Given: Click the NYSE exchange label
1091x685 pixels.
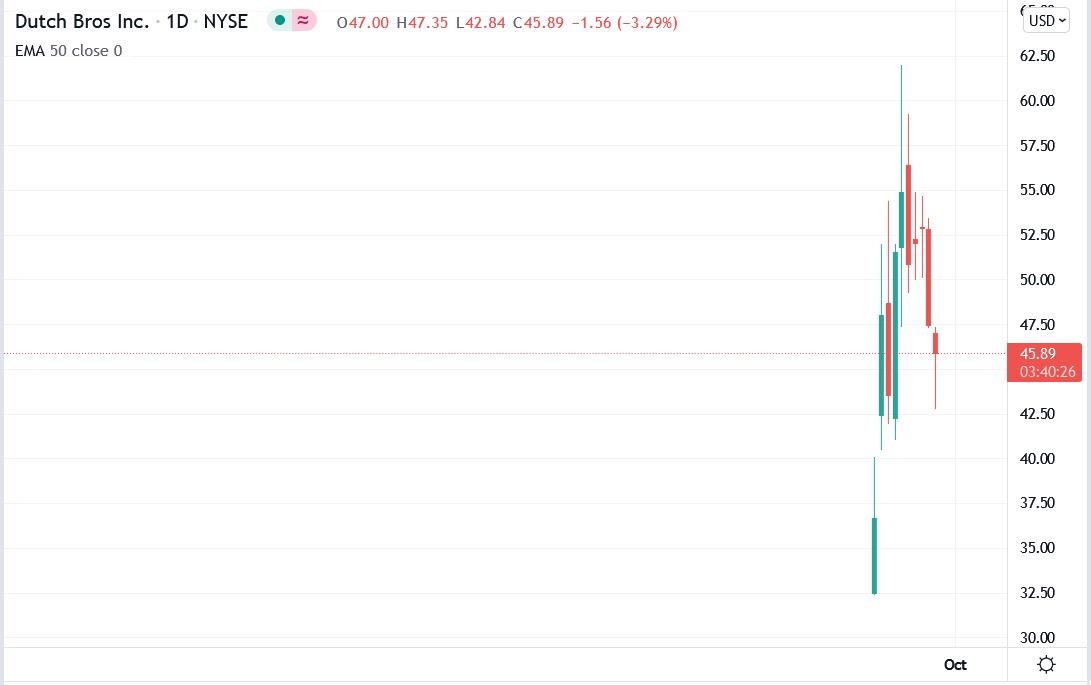Looking at the screenshot, I should 225,21.
